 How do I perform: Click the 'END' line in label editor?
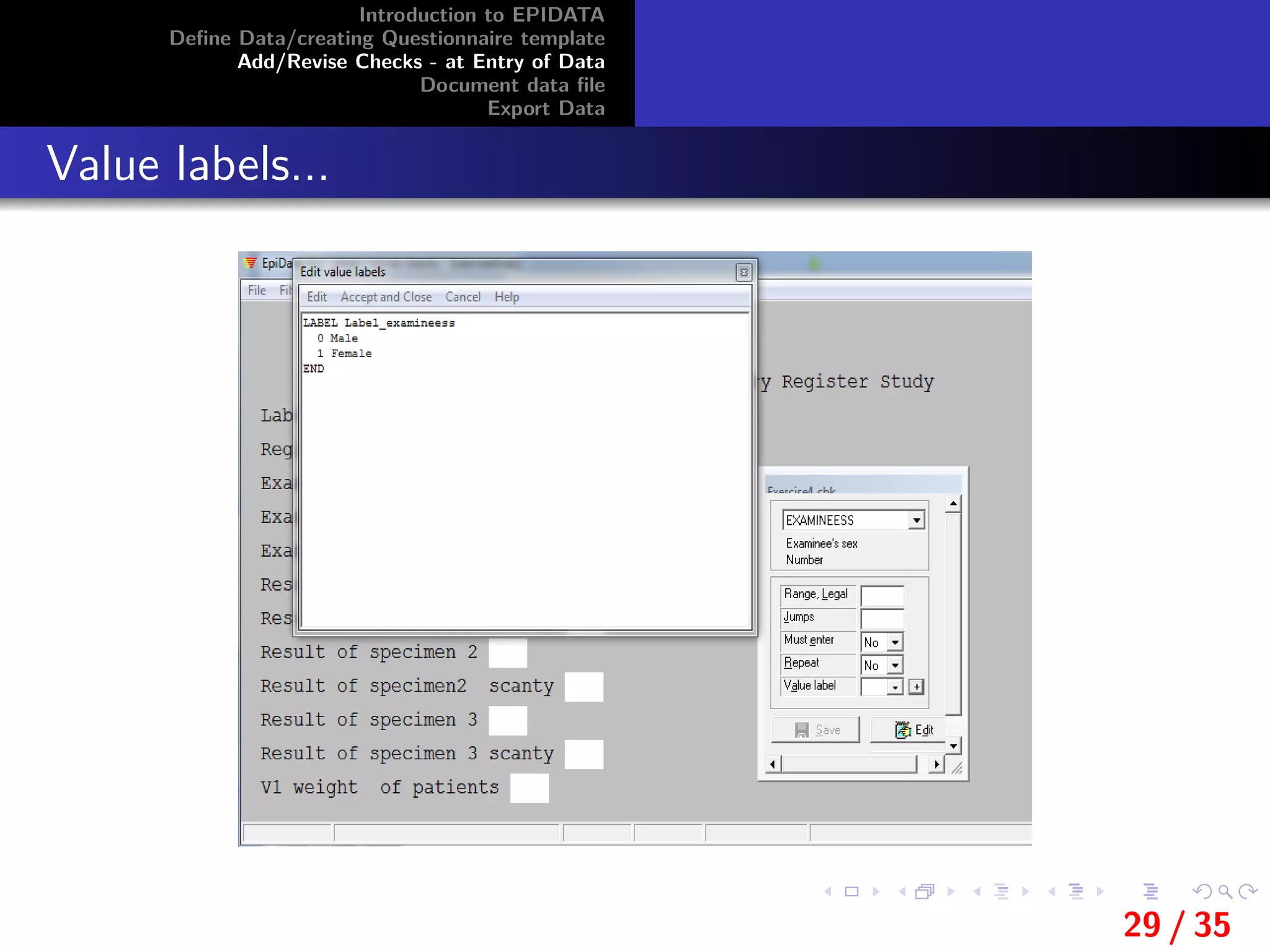[x=313, y=369]
